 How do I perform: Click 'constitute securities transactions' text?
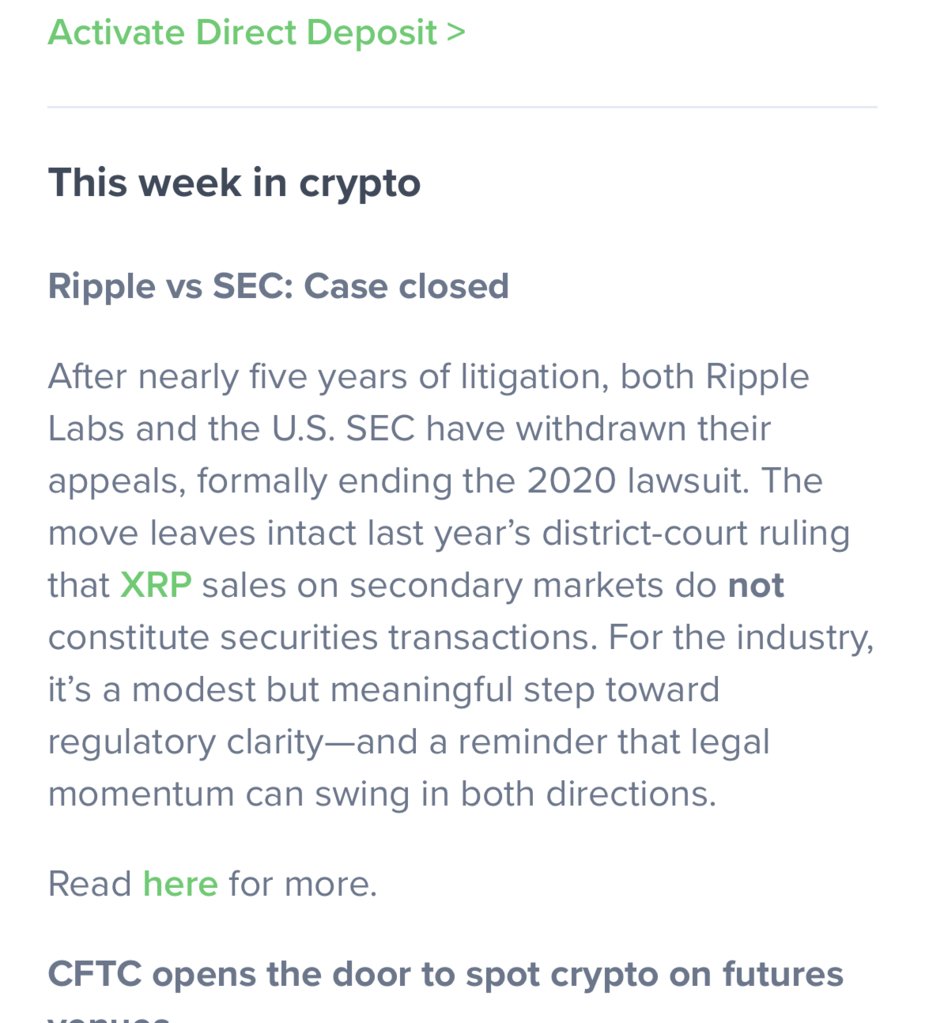pos(322,637)
